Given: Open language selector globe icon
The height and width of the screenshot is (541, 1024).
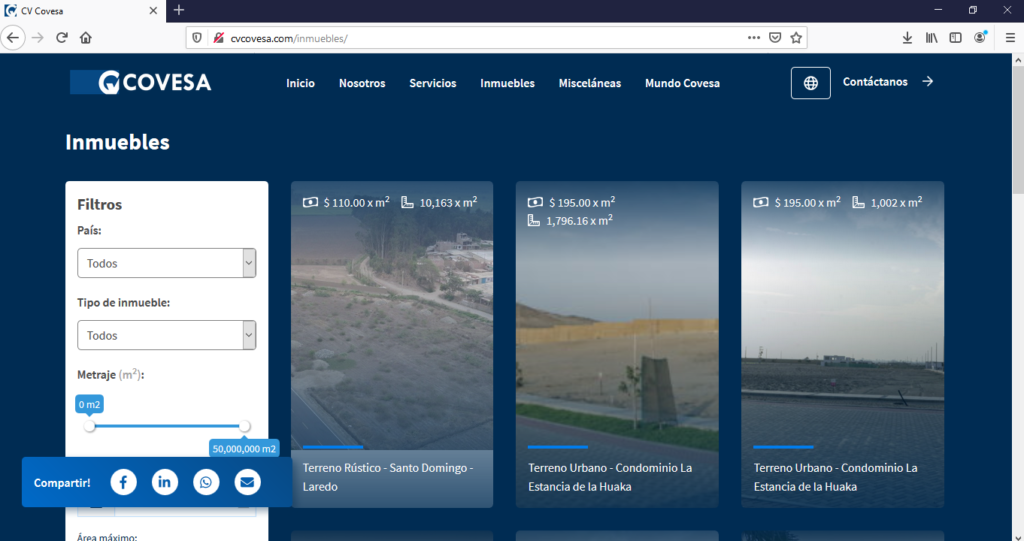Looking at the screenshot, I should coord(810,83).
